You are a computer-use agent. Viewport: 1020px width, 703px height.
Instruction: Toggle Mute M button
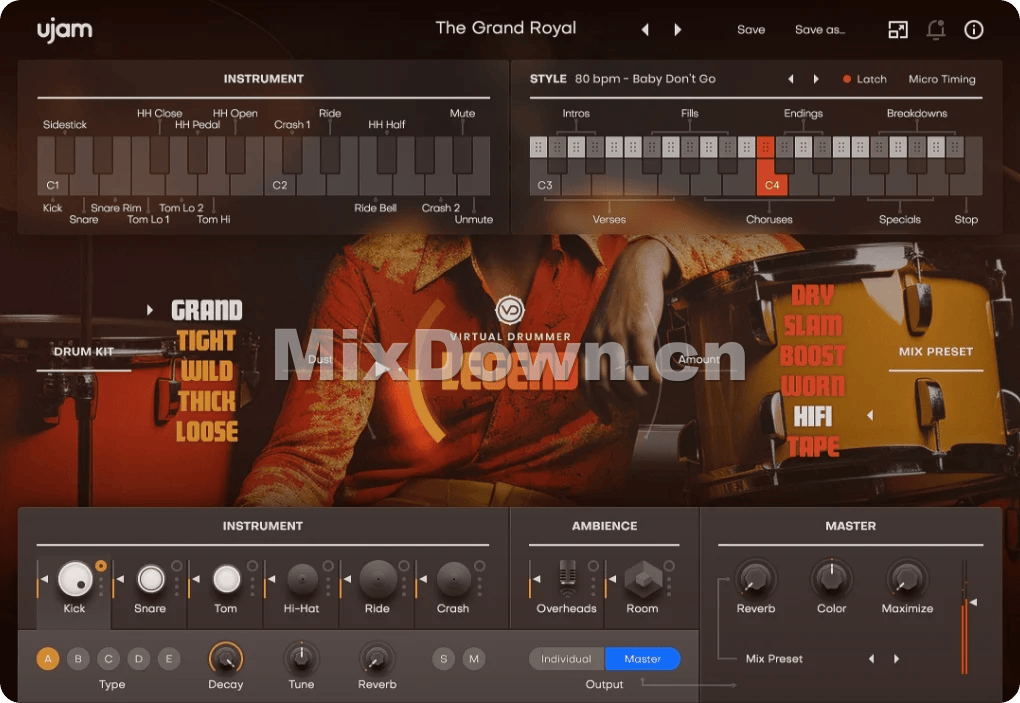tap(474, 659)
